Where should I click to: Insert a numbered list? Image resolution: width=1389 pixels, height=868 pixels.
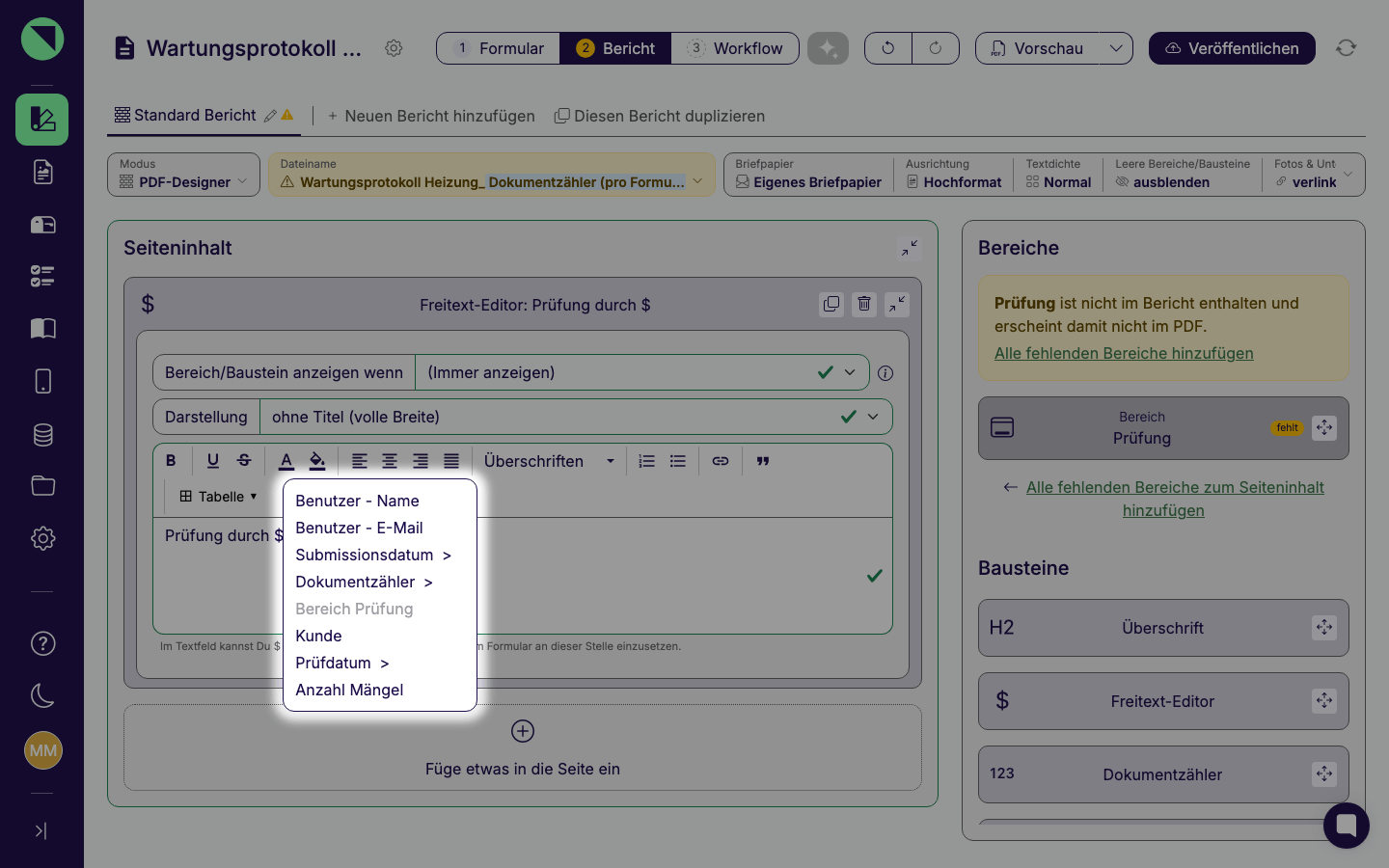(647, 461)
